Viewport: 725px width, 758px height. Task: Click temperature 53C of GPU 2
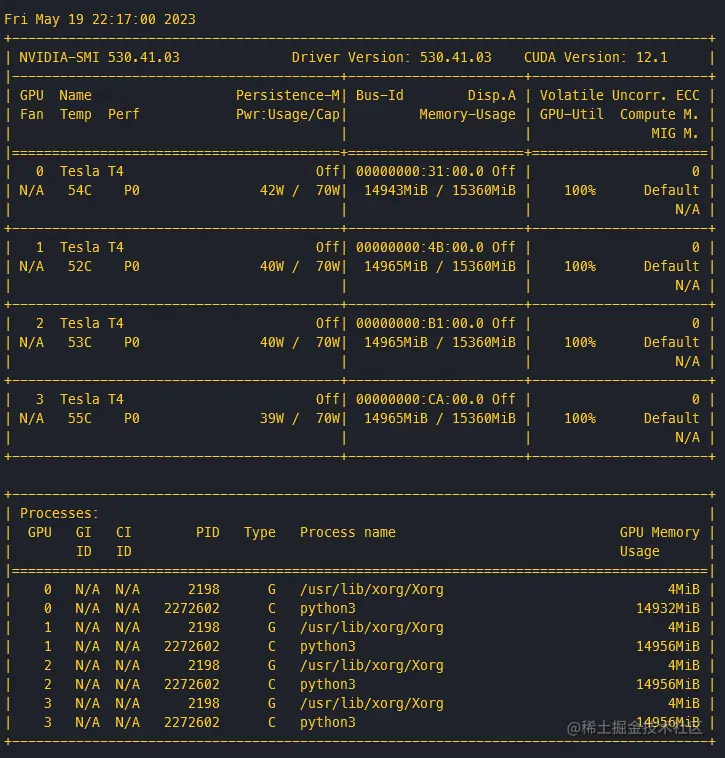[80, 342]
